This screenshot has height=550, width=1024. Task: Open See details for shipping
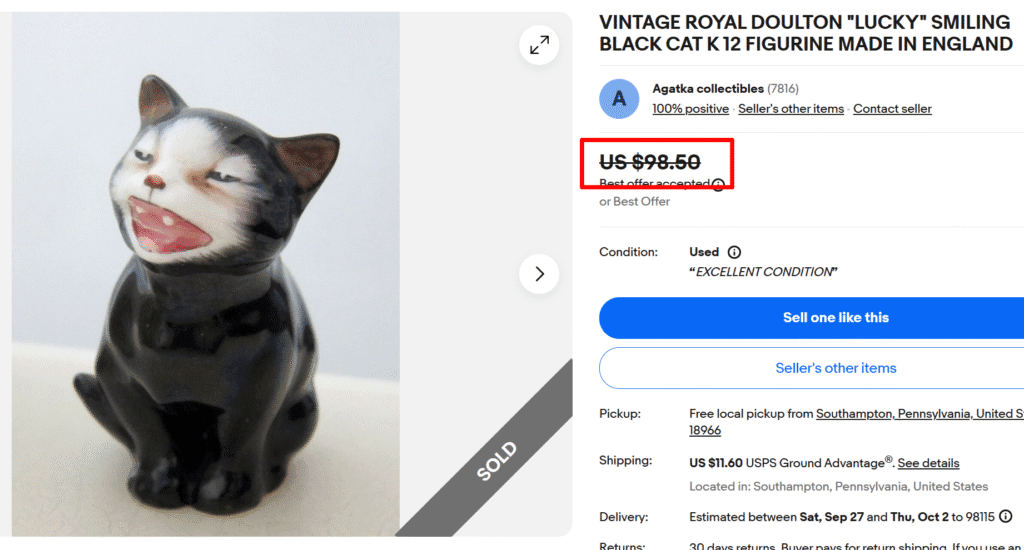928,463
